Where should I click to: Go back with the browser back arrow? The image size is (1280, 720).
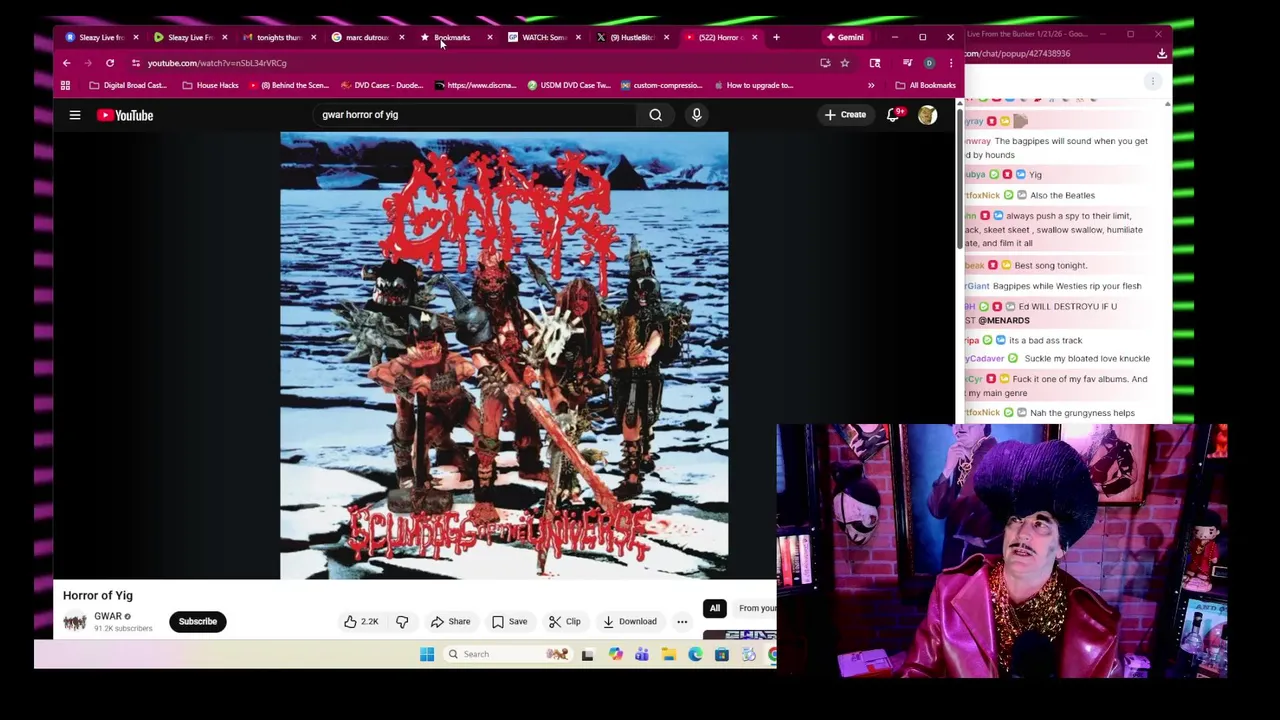click(x=67, y=63)
